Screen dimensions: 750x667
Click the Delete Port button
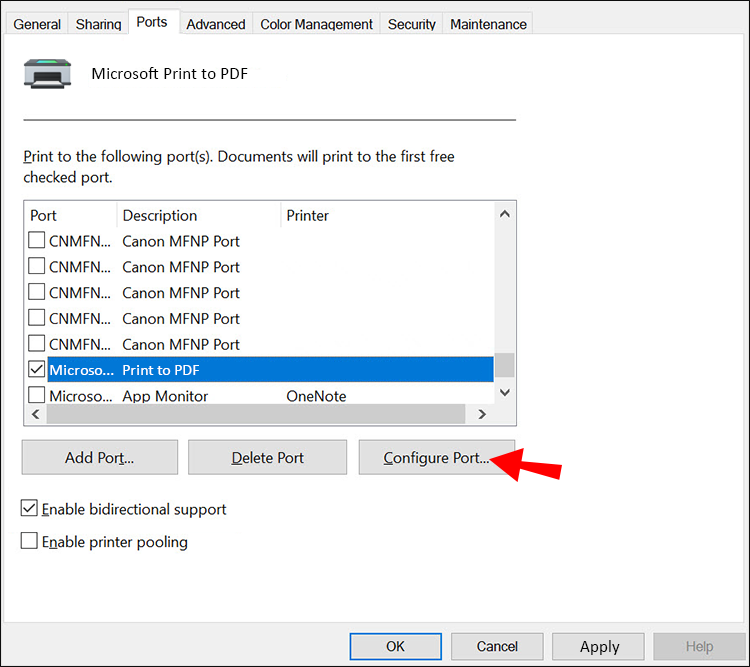tap(268, 458)
